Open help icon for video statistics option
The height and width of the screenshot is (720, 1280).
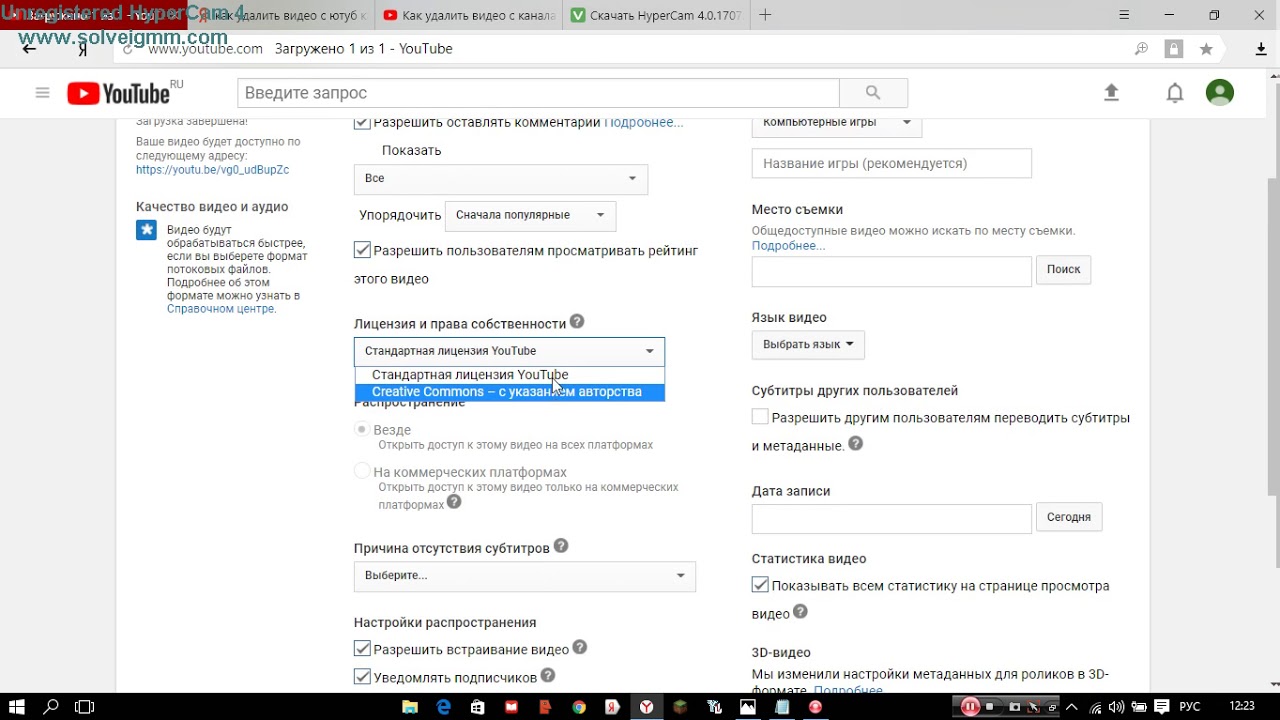point(800,612)
